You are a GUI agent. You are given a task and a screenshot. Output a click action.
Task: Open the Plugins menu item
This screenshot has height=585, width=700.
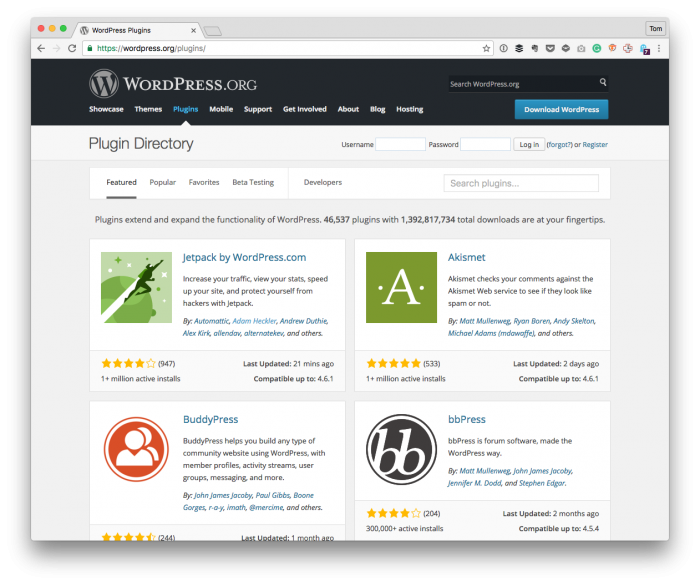(185, 109)
